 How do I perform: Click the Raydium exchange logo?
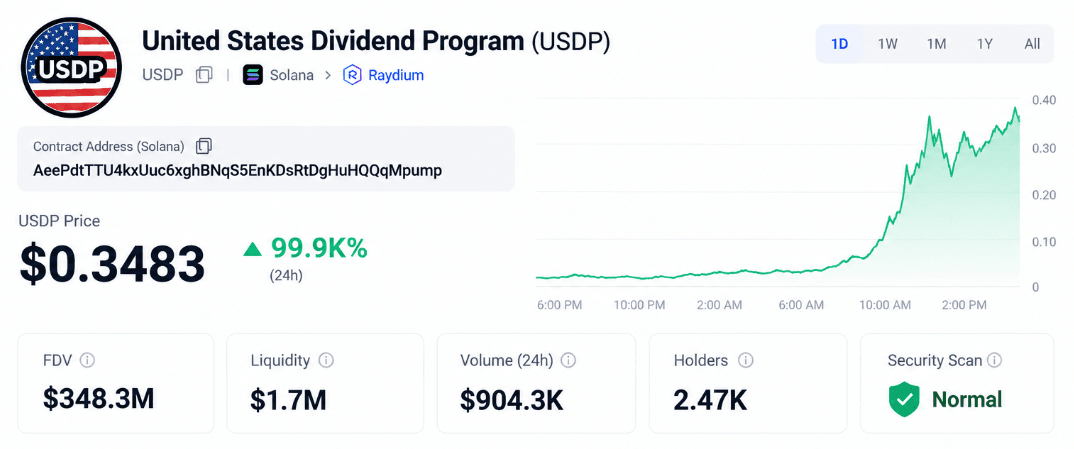click(x=352, y=75)
